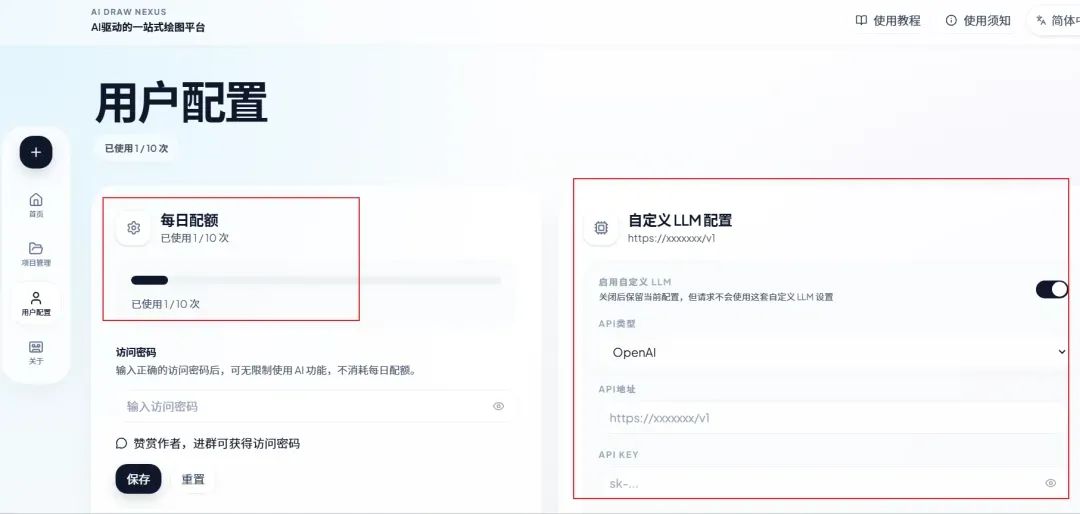
Task: Reveal access password with eye icon
Action: 499,407
